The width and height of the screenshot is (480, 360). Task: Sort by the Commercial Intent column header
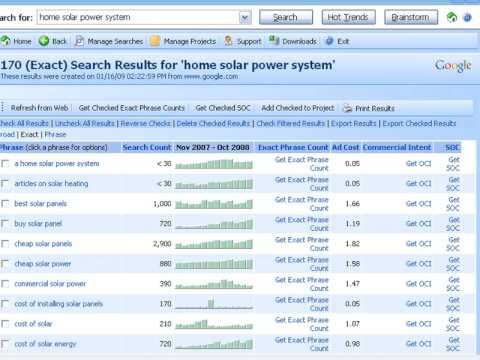pos(397,147)
